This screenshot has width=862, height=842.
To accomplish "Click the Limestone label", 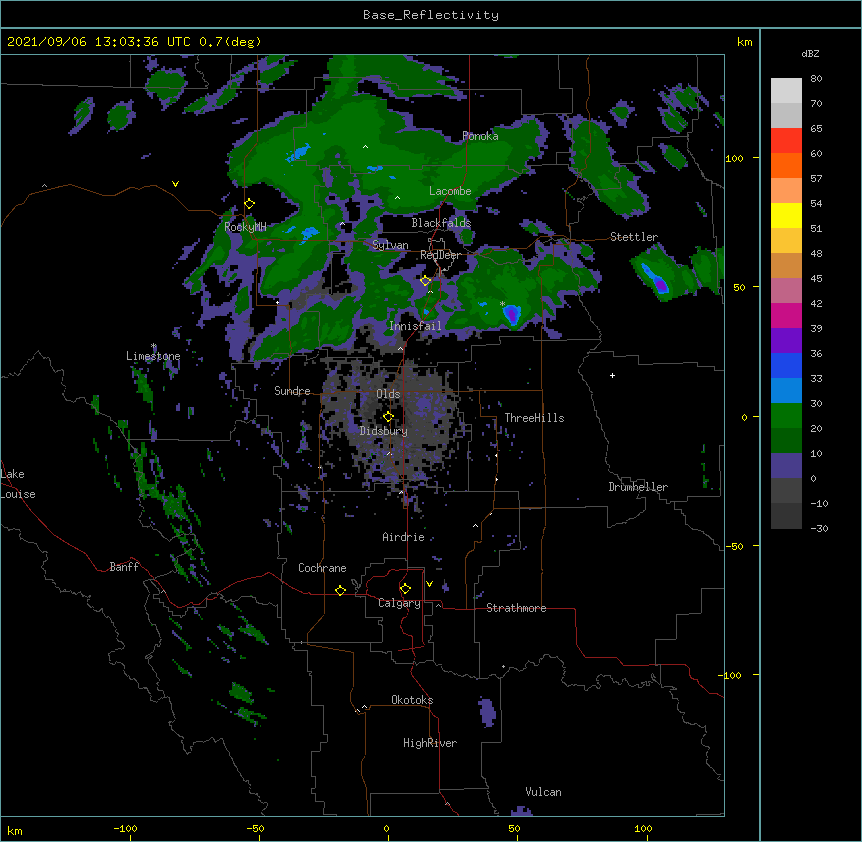I will click(153, 356).
